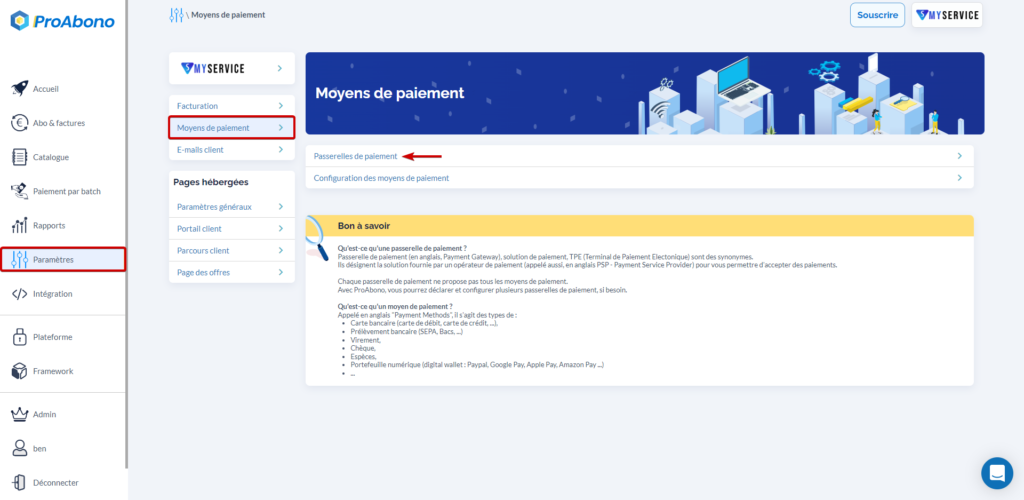The width and height of the screenshot is (1024, 500).
Task: Open Portail client link
Action: [199, 228]
